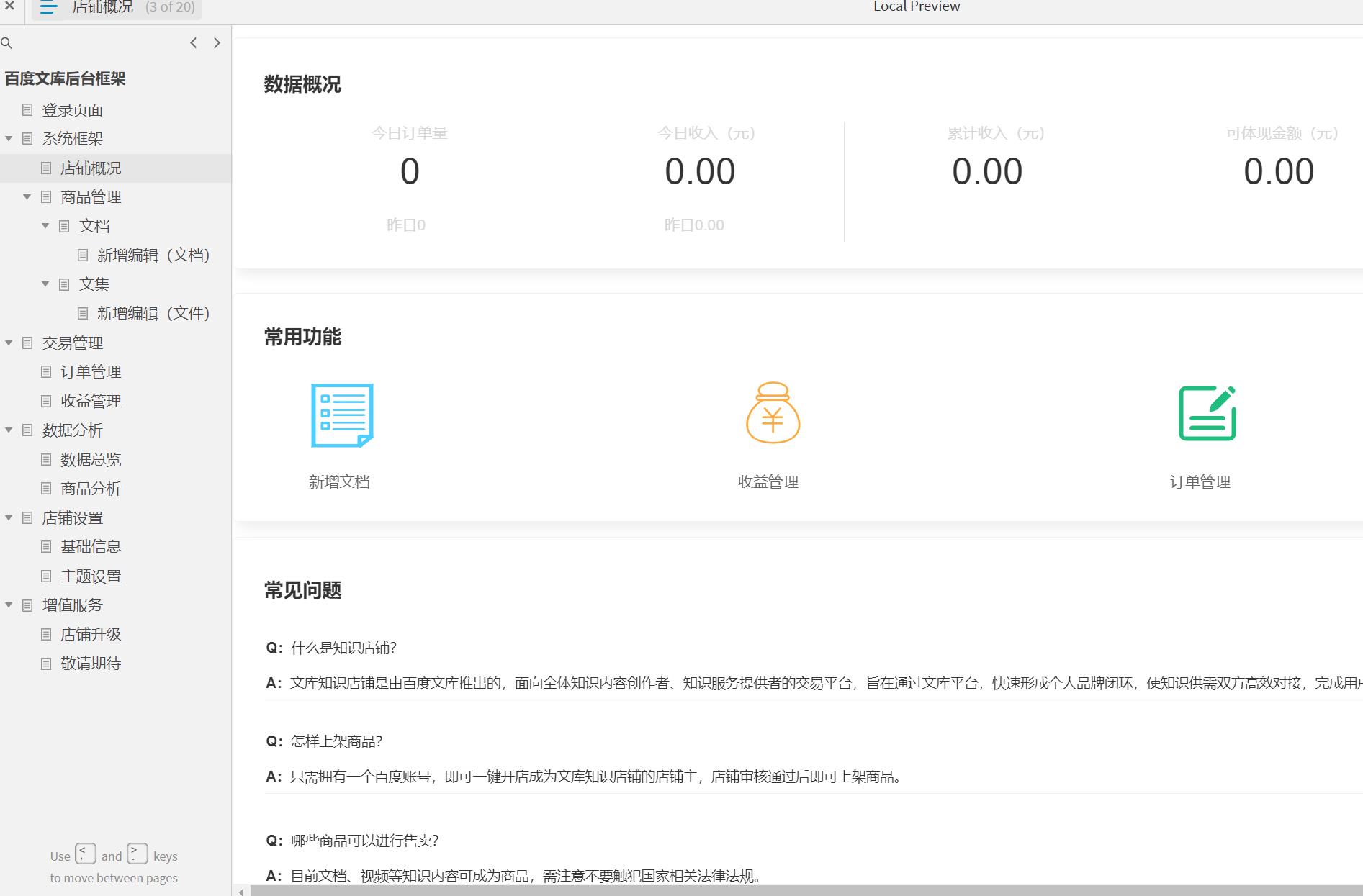Click the search magnifier icon in the sidebar
1363x896 pixels.
(x=6, y=43)
